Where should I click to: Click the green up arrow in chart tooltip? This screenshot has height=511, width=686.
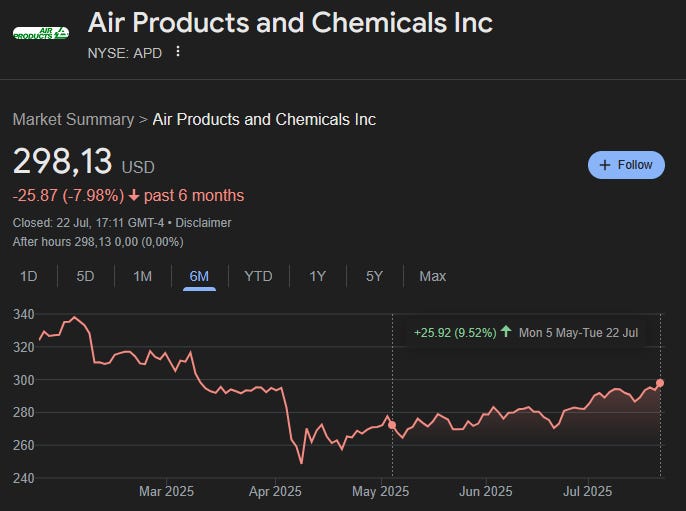coord(506,331)
